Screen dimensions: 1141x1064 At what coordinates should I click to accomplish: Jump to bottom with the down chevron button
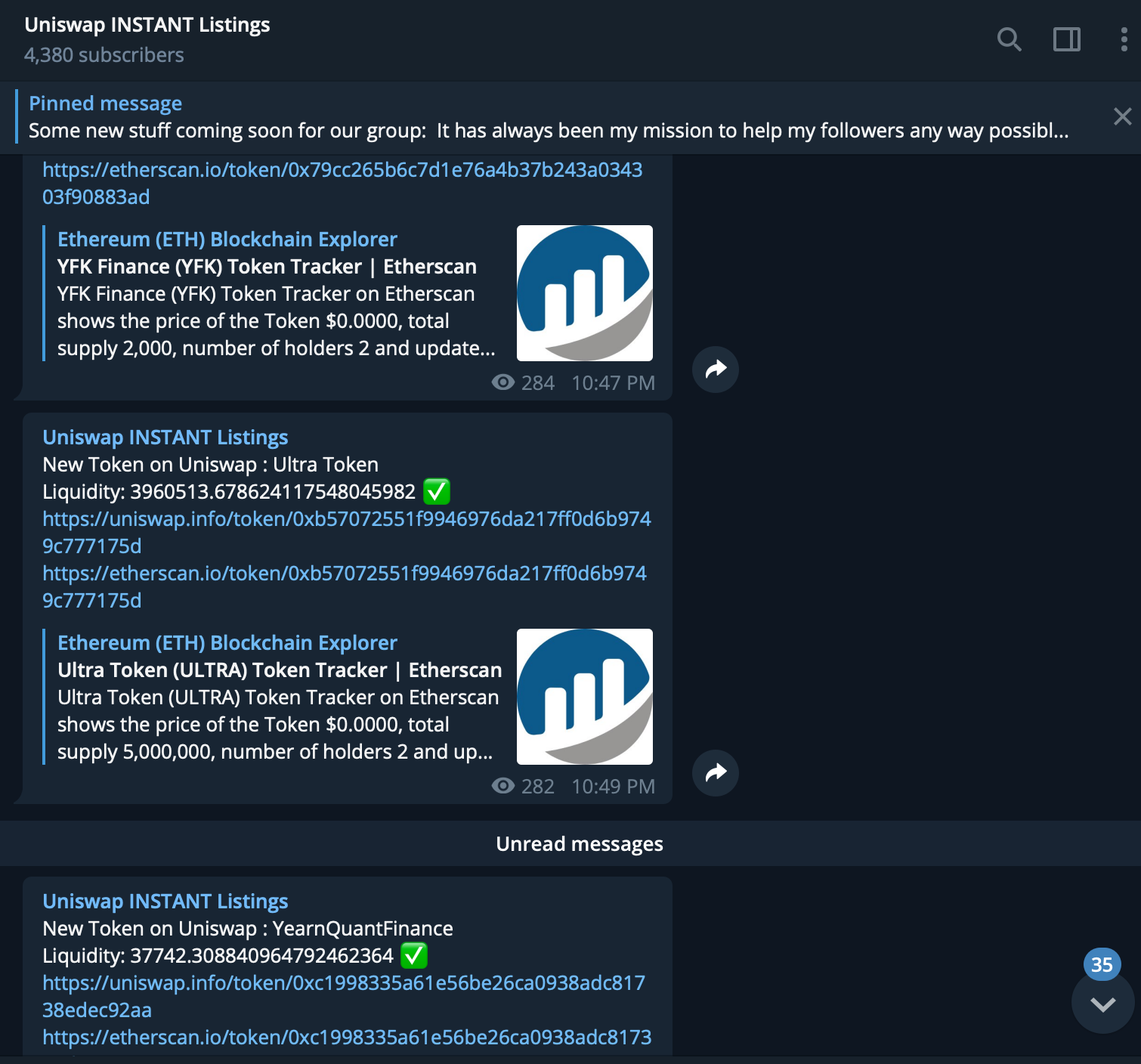1102,1004
